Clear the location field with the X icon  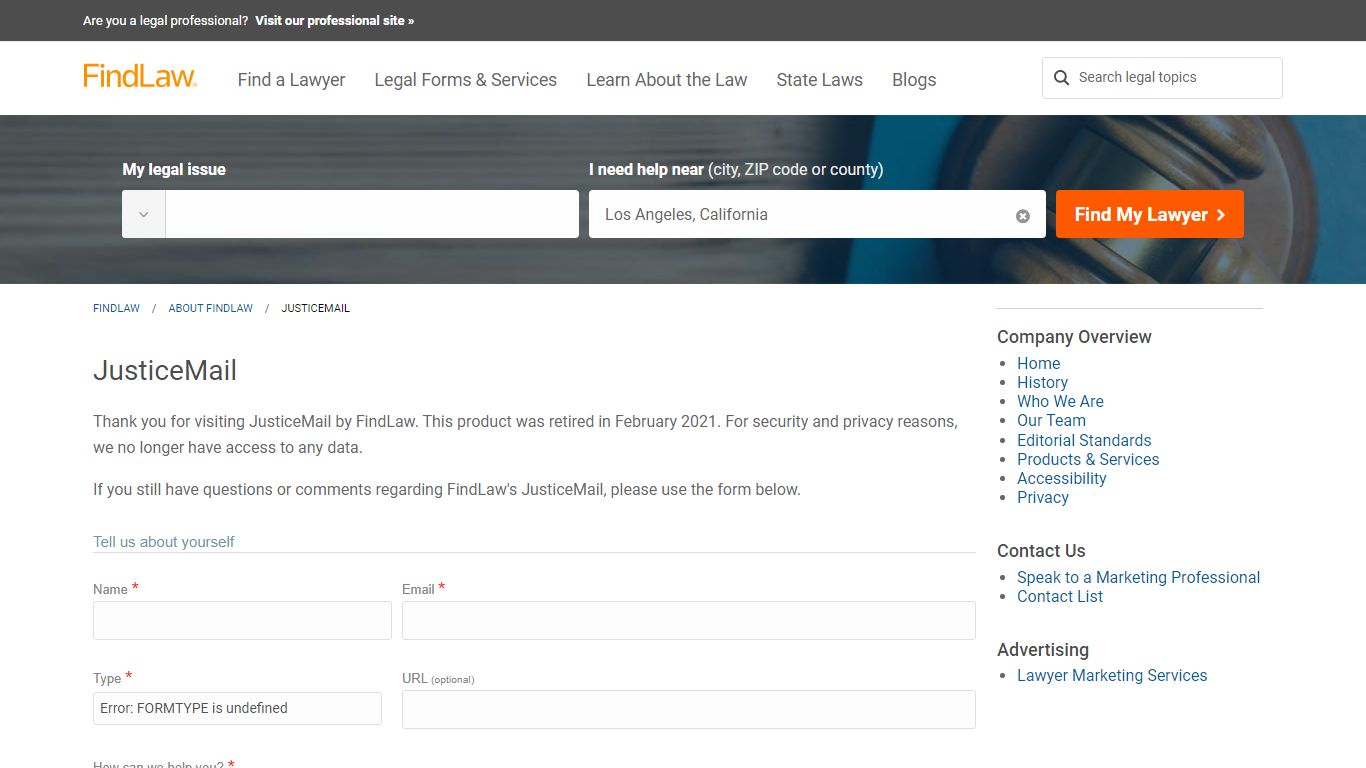pos(1023,216)
